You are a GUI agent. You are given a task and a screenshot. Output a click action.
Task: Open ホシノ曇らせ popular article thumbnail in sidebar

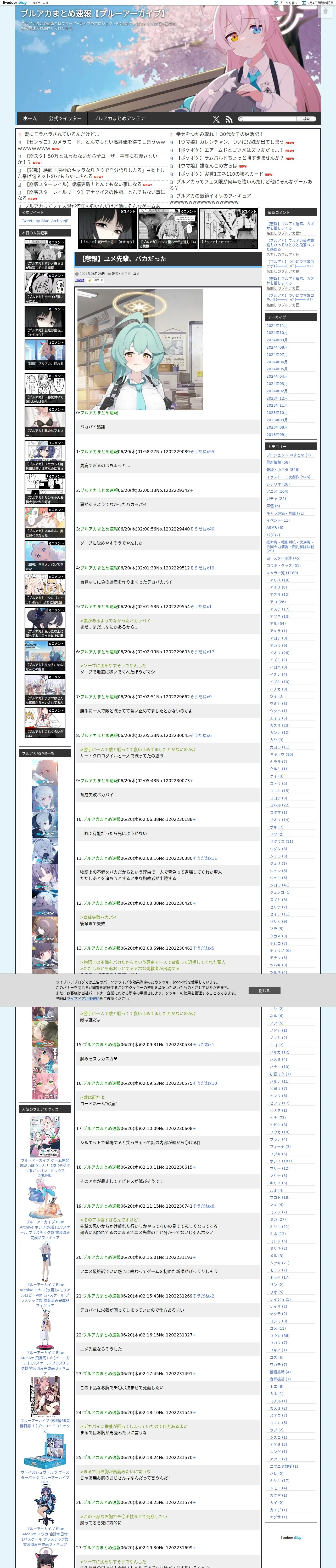pyautogui.click(x=44, y=255)
